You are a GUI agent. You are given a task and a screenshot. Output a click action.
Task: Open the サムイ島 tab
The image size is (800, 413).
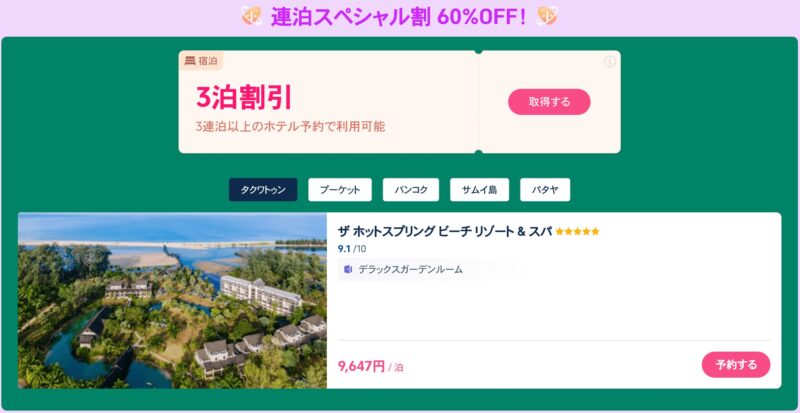479,190
